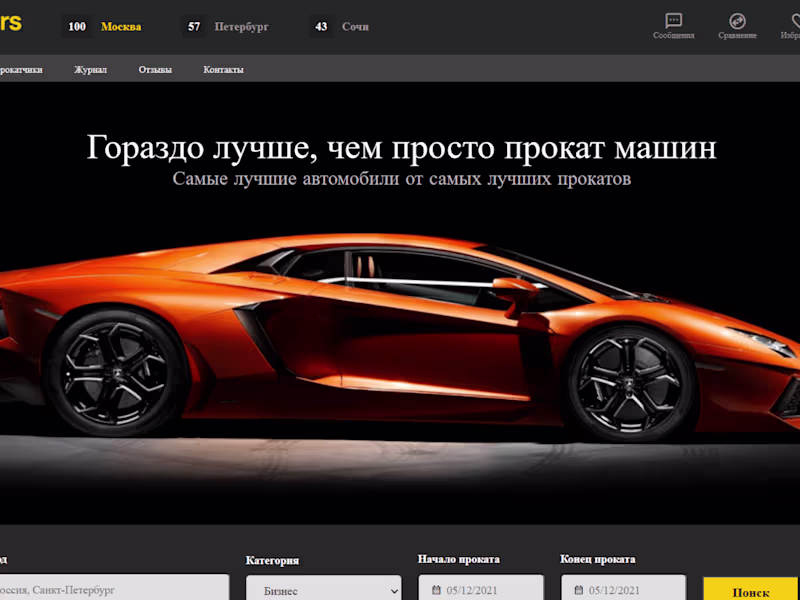Go to the Контакты section

(x=224, y=69)
